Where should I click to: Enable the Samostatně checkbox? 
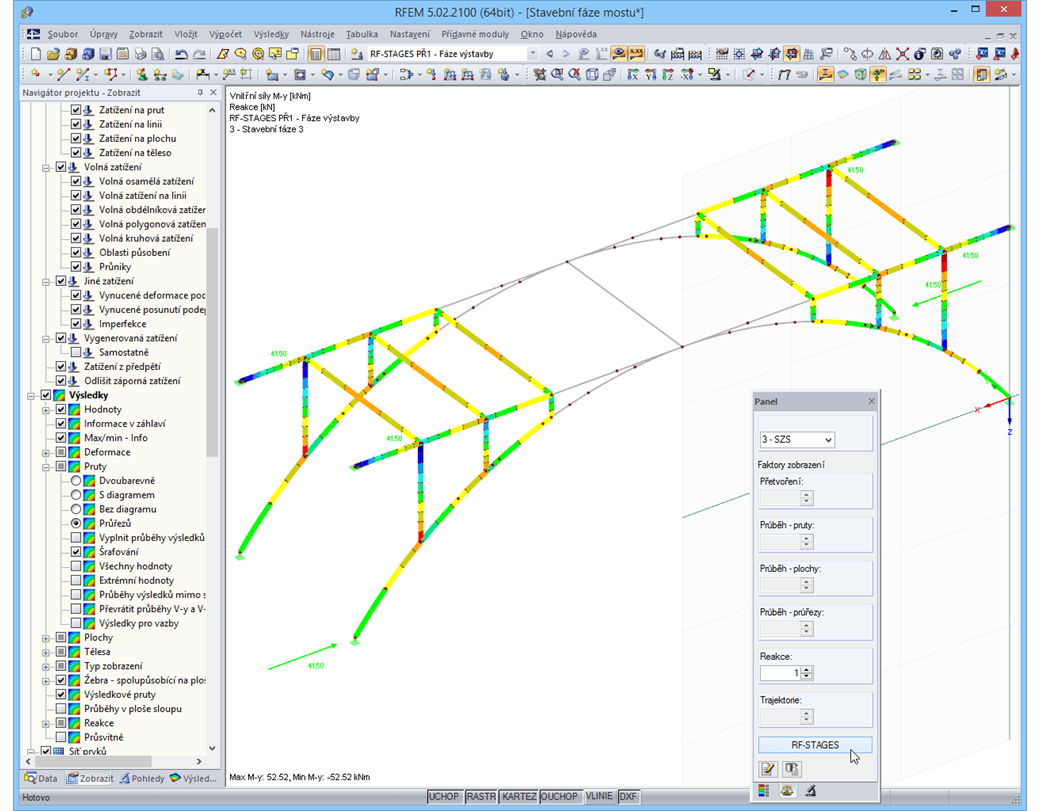tap(76, 352)
